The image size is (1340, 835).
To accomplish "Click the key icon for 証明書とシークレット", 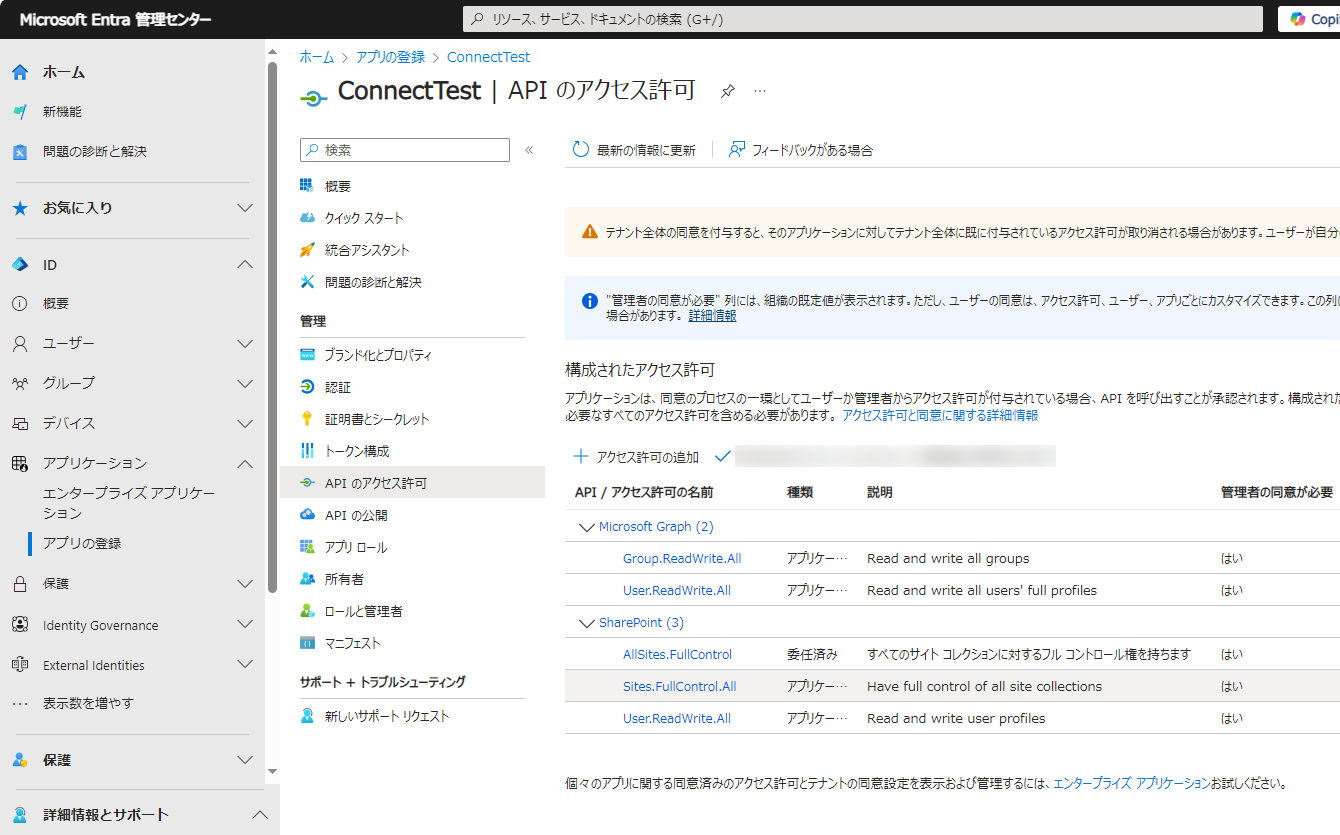I will point(308,419).
